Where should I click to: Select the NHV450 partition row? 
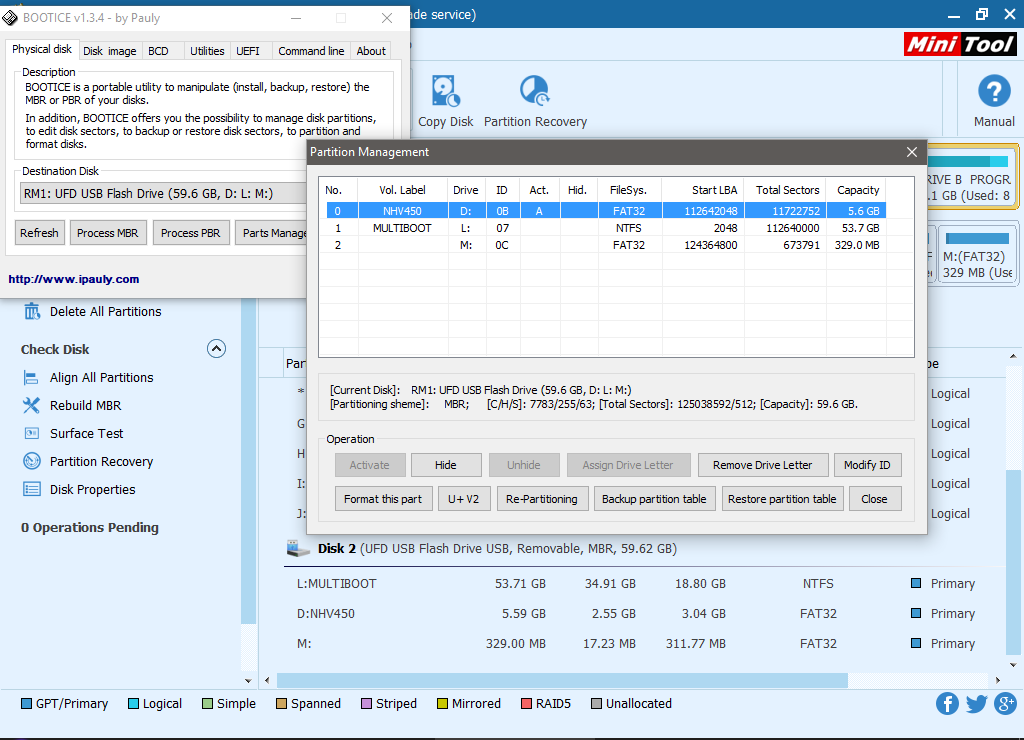coord(605,211)
